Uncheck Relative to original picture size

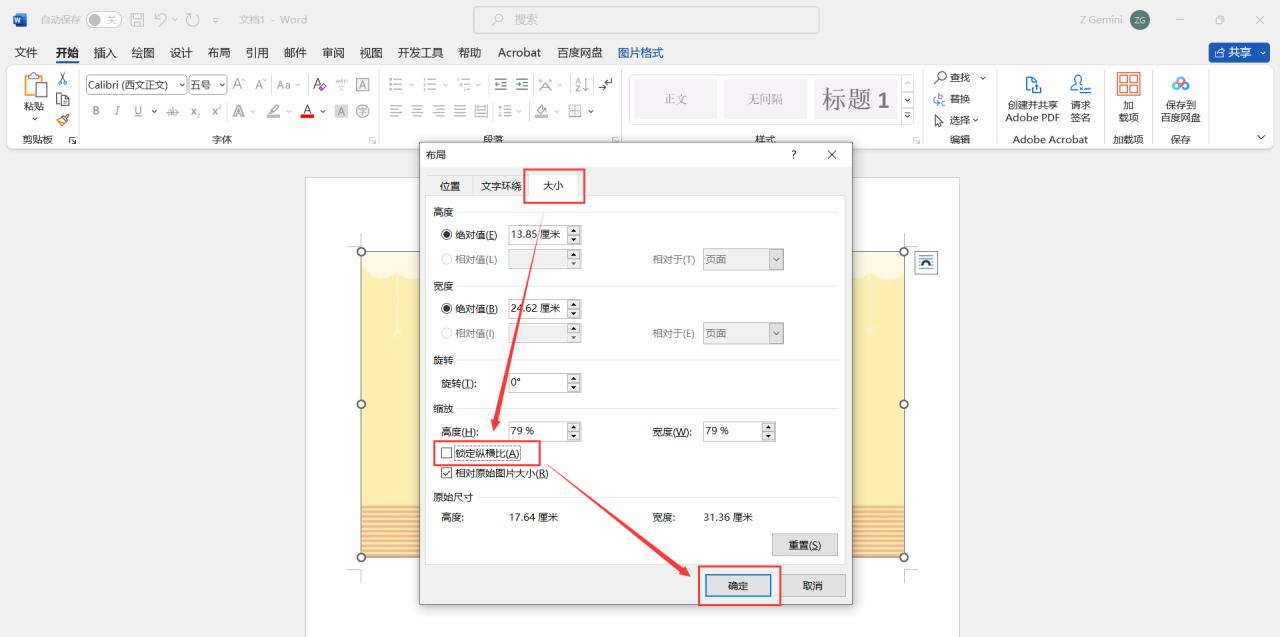446,473
